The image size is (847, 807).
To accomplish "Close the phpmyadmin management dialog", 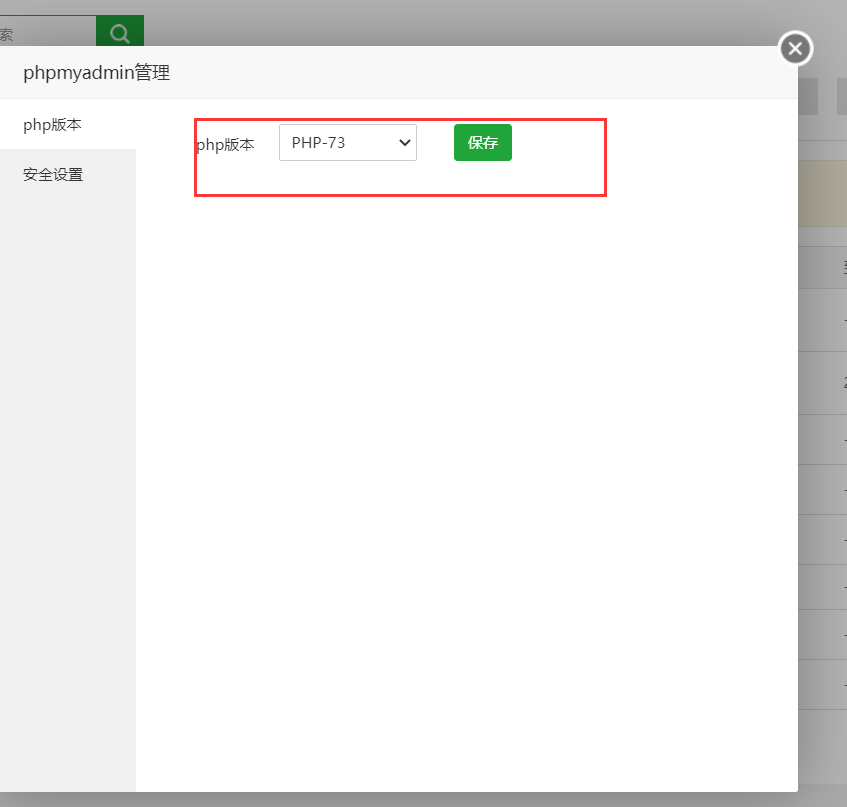I will pos(795,49).
